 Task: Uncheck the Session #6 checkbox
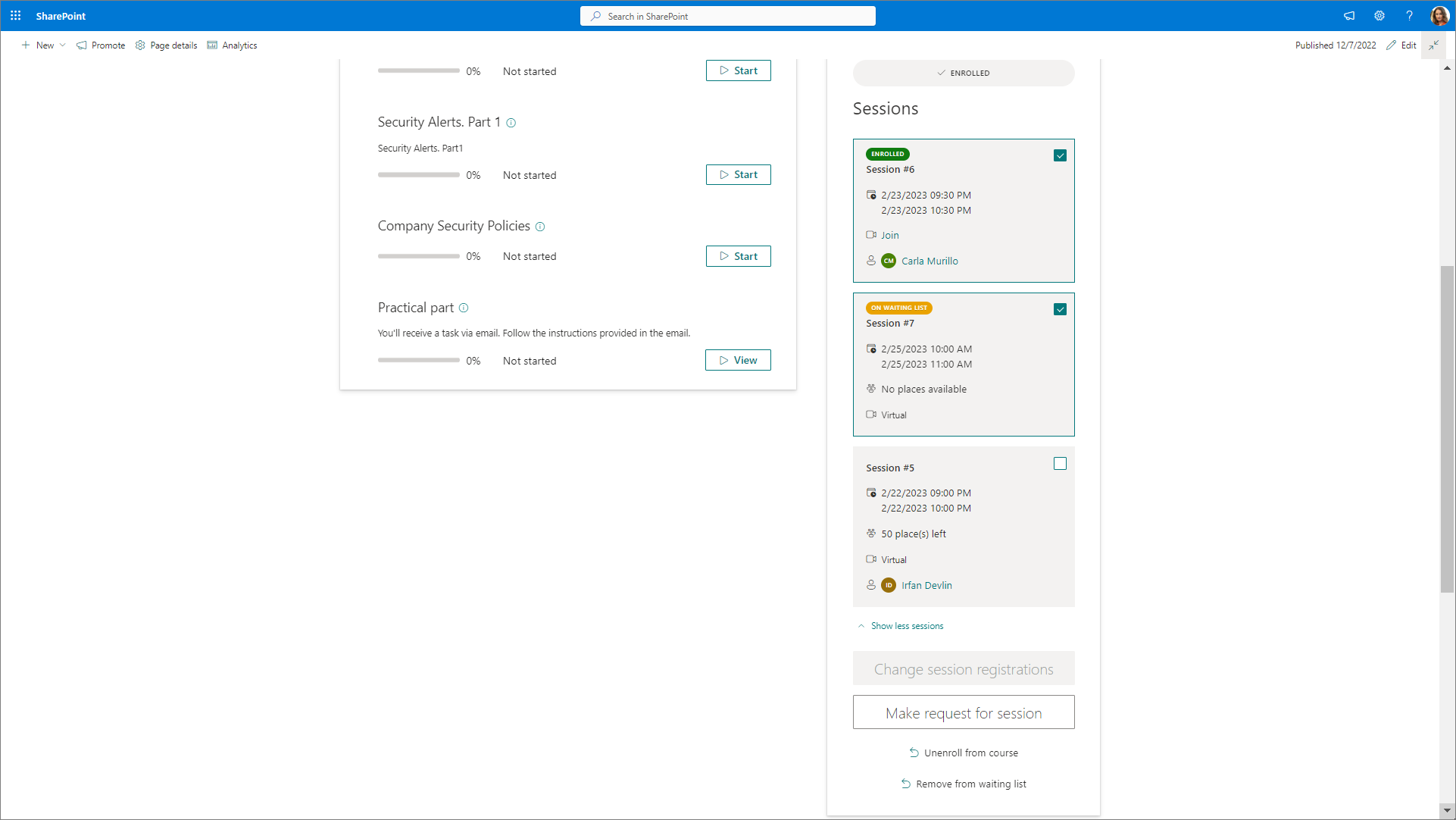pyautogui.click(x=1060, y=155)
